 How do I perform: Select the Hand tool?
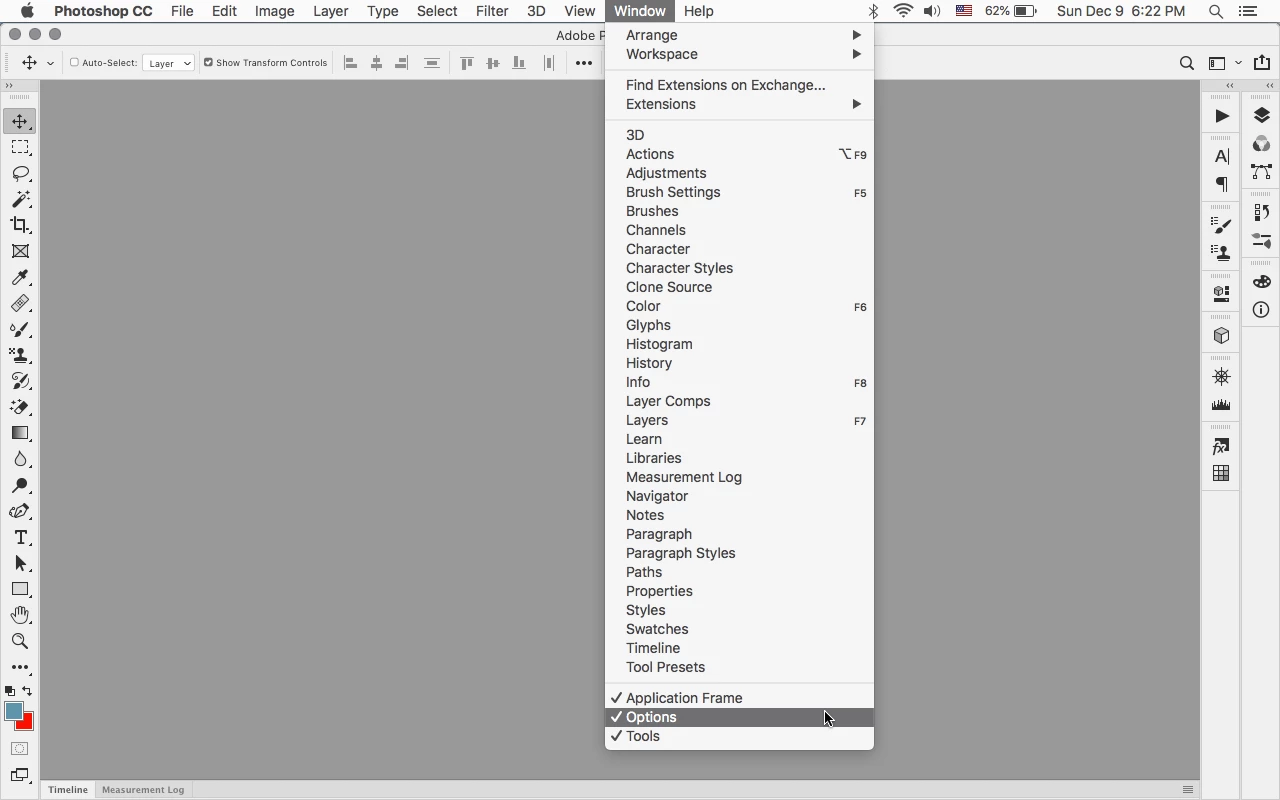20,615
